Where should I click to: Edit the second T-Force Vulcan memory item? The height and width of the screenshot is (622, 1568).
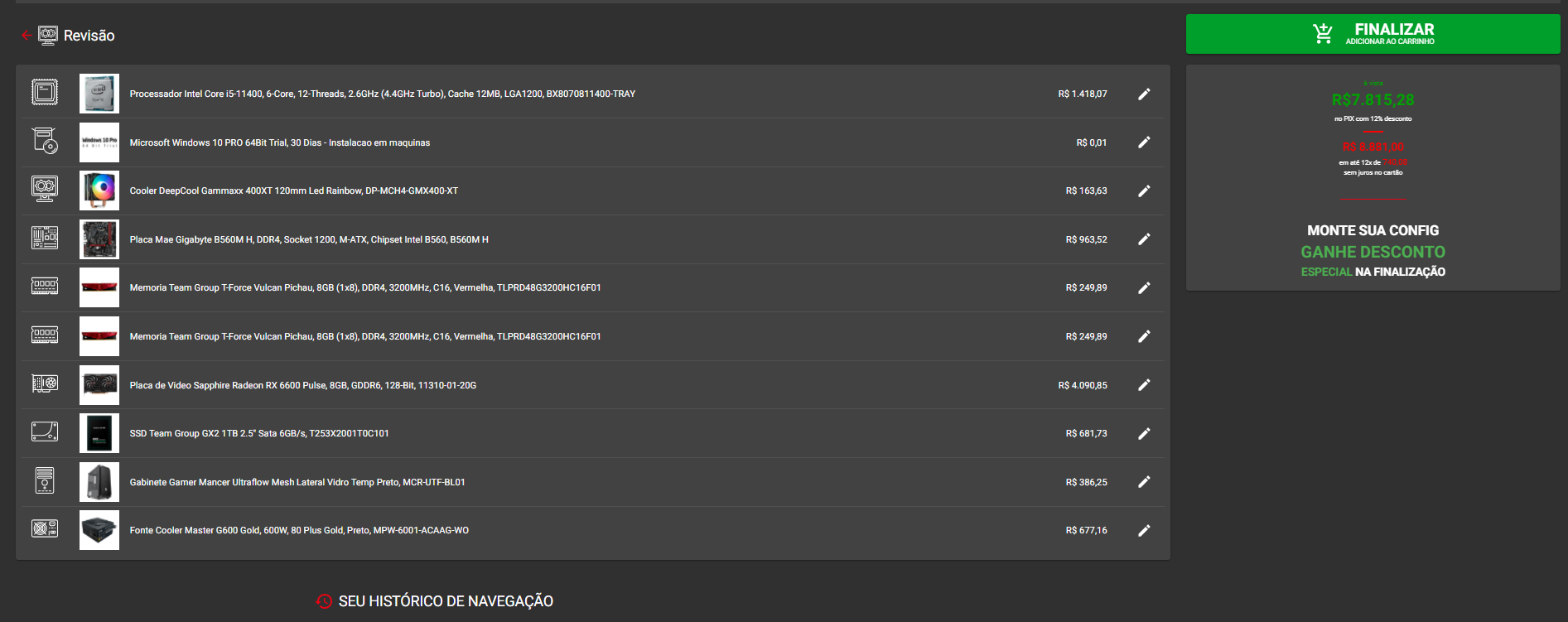click(1144, 336)
